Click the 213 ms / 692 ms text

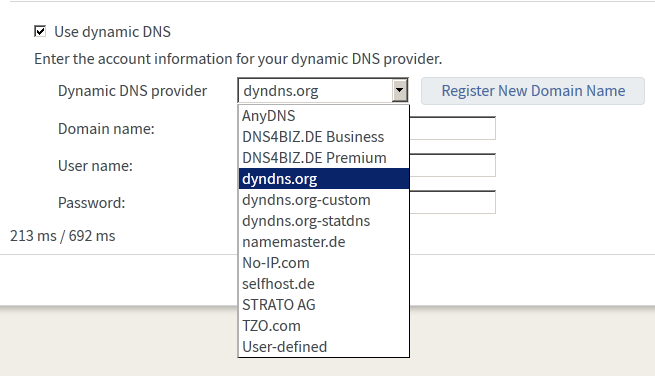click(63, 236)
